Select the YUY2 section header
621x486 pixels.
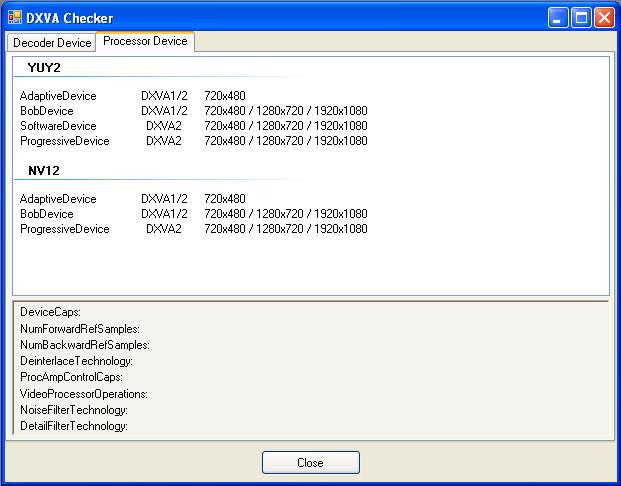(x=44, y=68)
